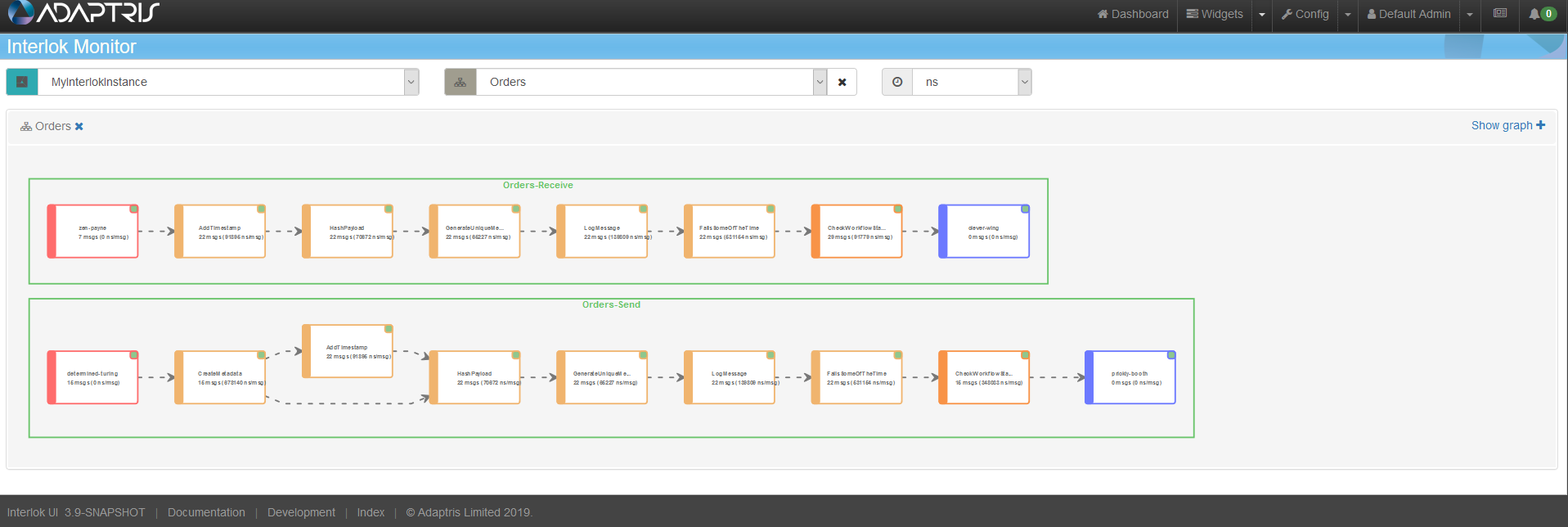Open the Default Admin user menu

(x=1409, y=14)
